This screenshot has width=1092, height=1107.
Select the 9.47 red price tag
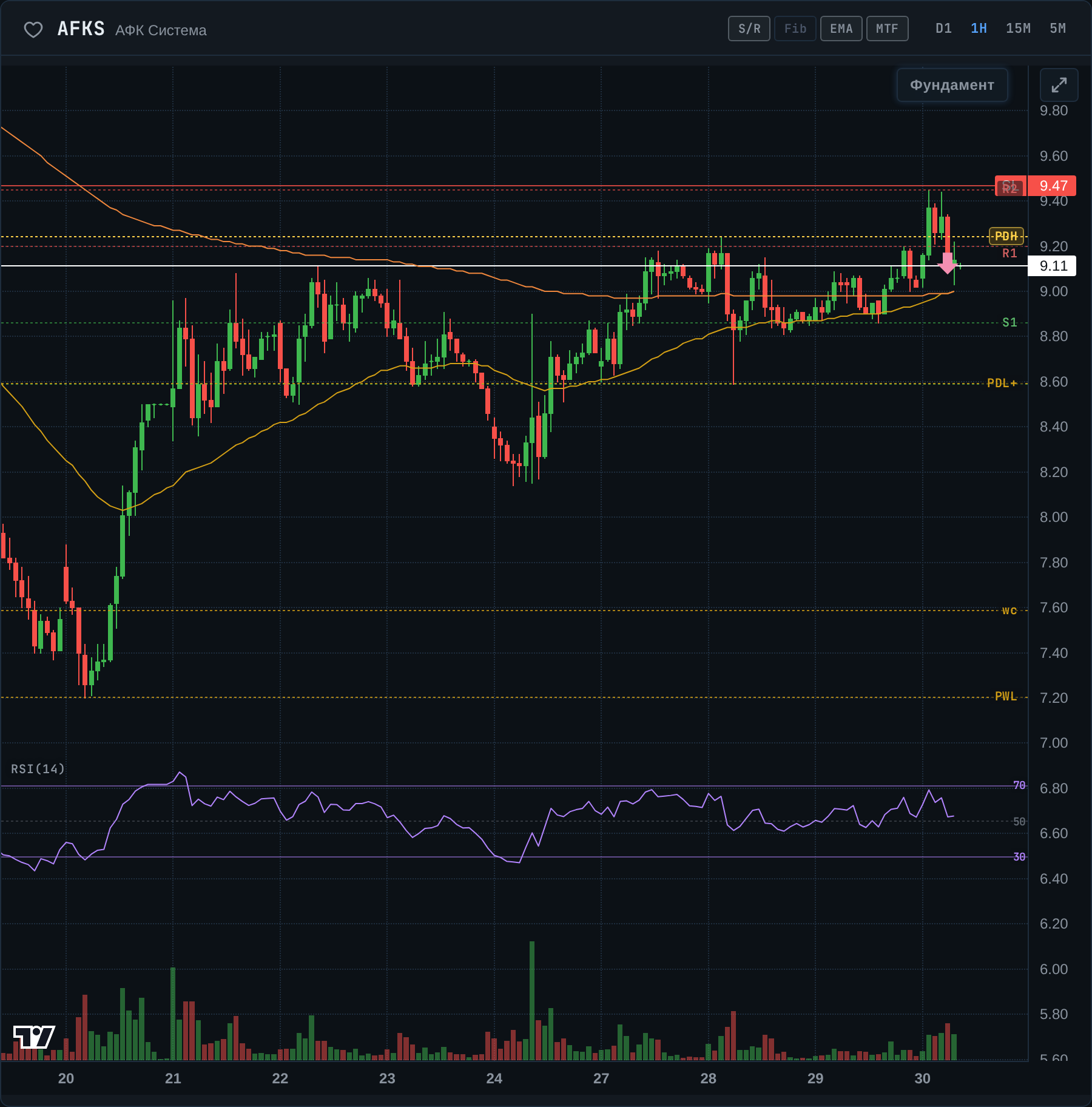tap(1053, 186)
